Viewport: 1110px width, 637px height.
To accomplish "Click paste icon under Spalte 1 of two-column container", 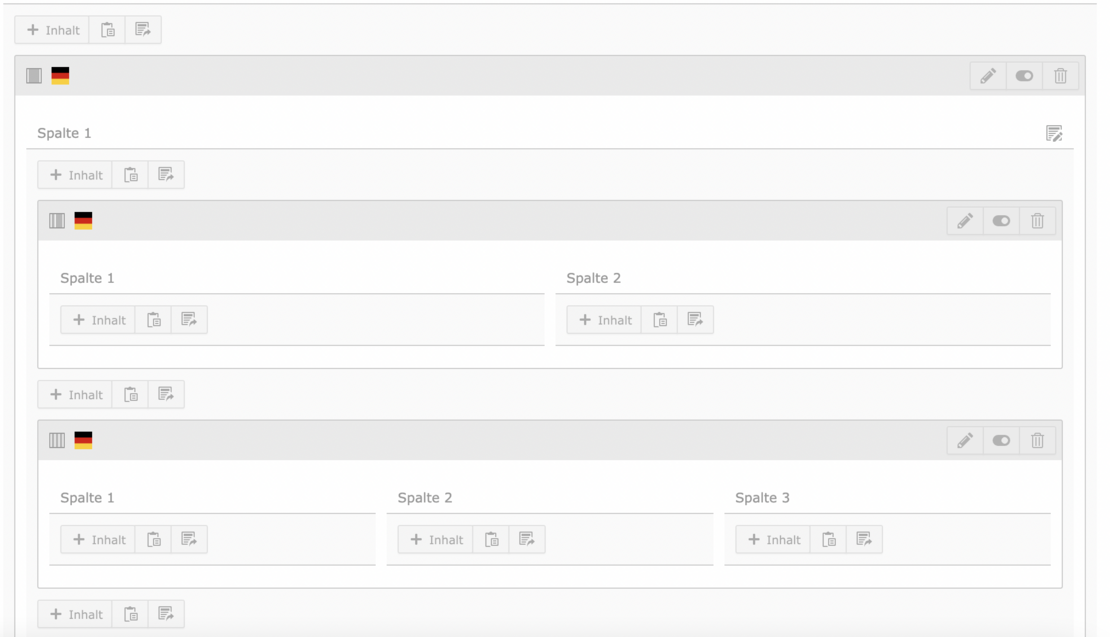I will pos(153,320).
